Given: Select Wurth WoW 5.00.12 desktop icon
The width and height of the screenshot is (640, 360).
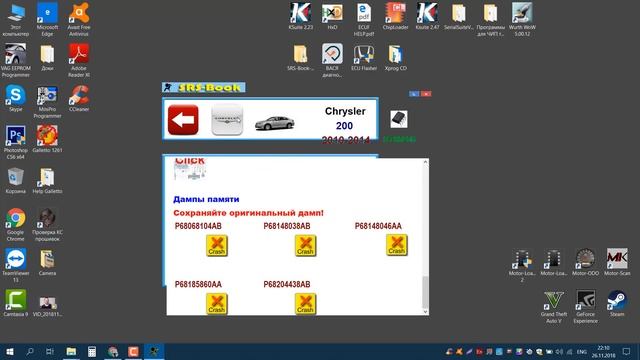Looking at the screenshot, I should pyautogui.click(x=522, y=19).
